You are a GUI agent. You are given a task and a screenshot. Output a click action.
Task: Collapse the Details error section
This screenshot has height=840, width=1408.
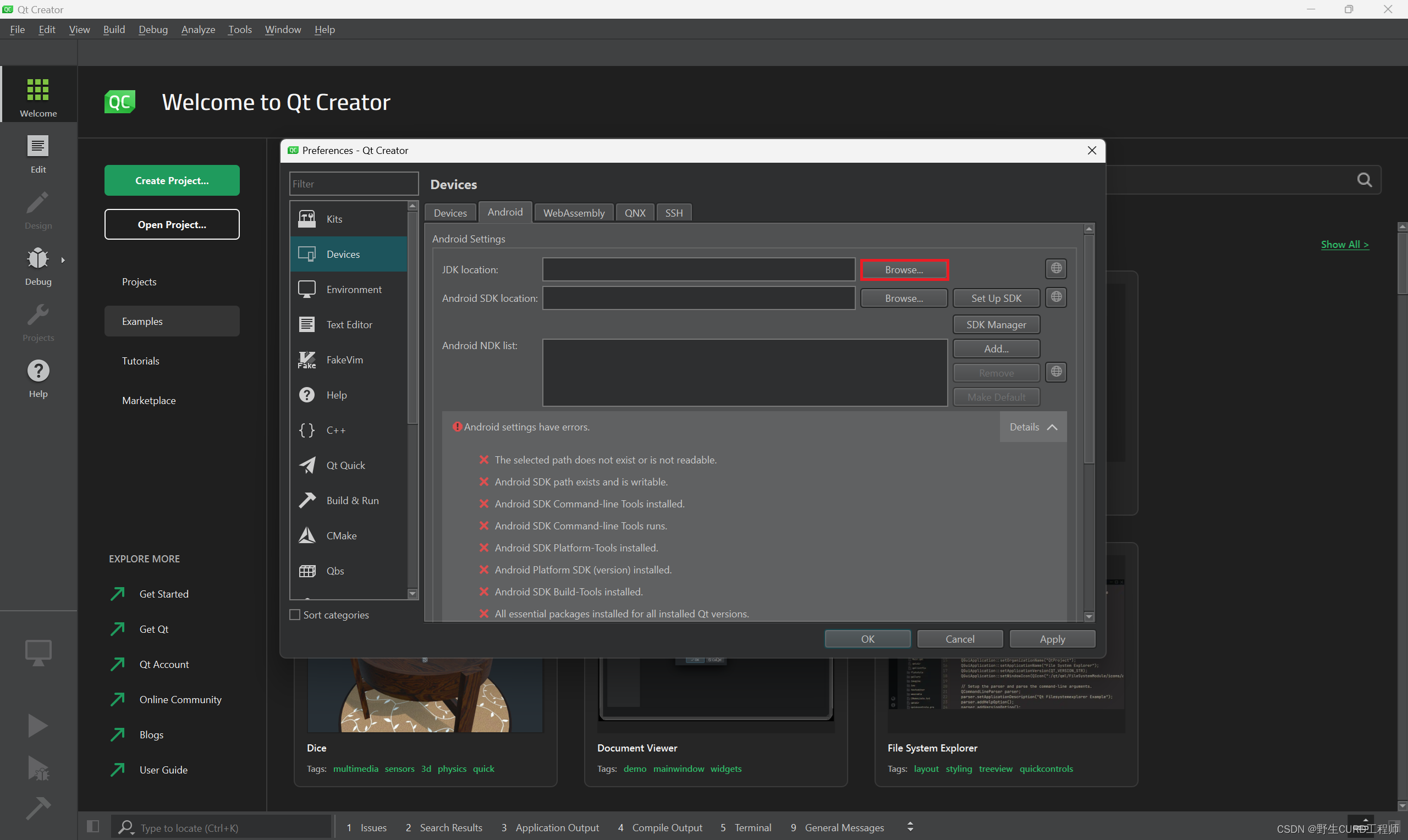(x=1033, y=427)
